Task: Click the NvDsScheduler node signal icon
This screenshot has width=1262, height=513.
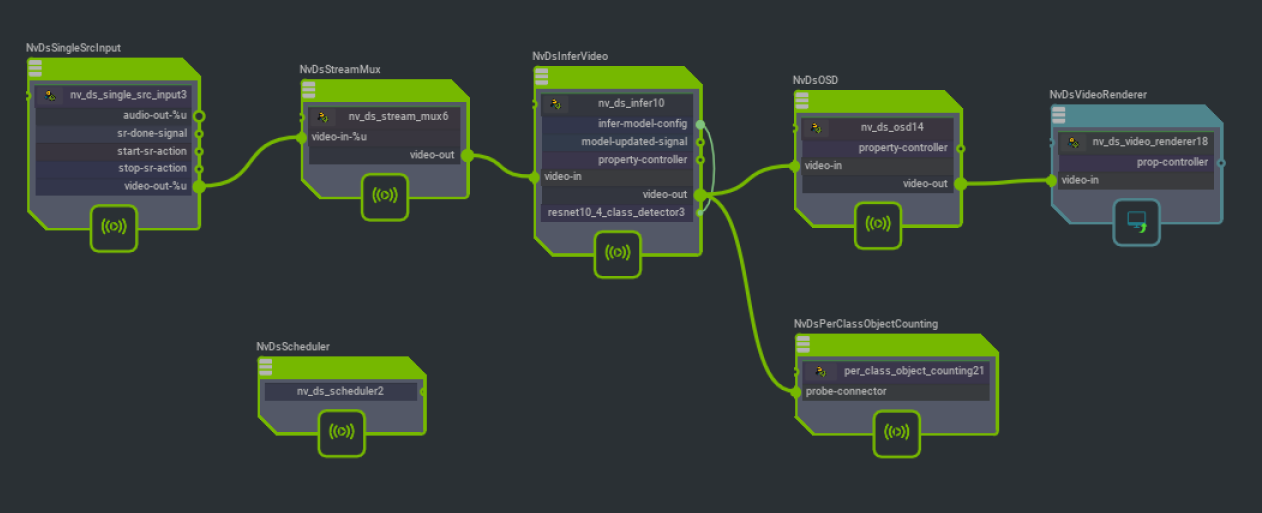Action: point(342,431)
